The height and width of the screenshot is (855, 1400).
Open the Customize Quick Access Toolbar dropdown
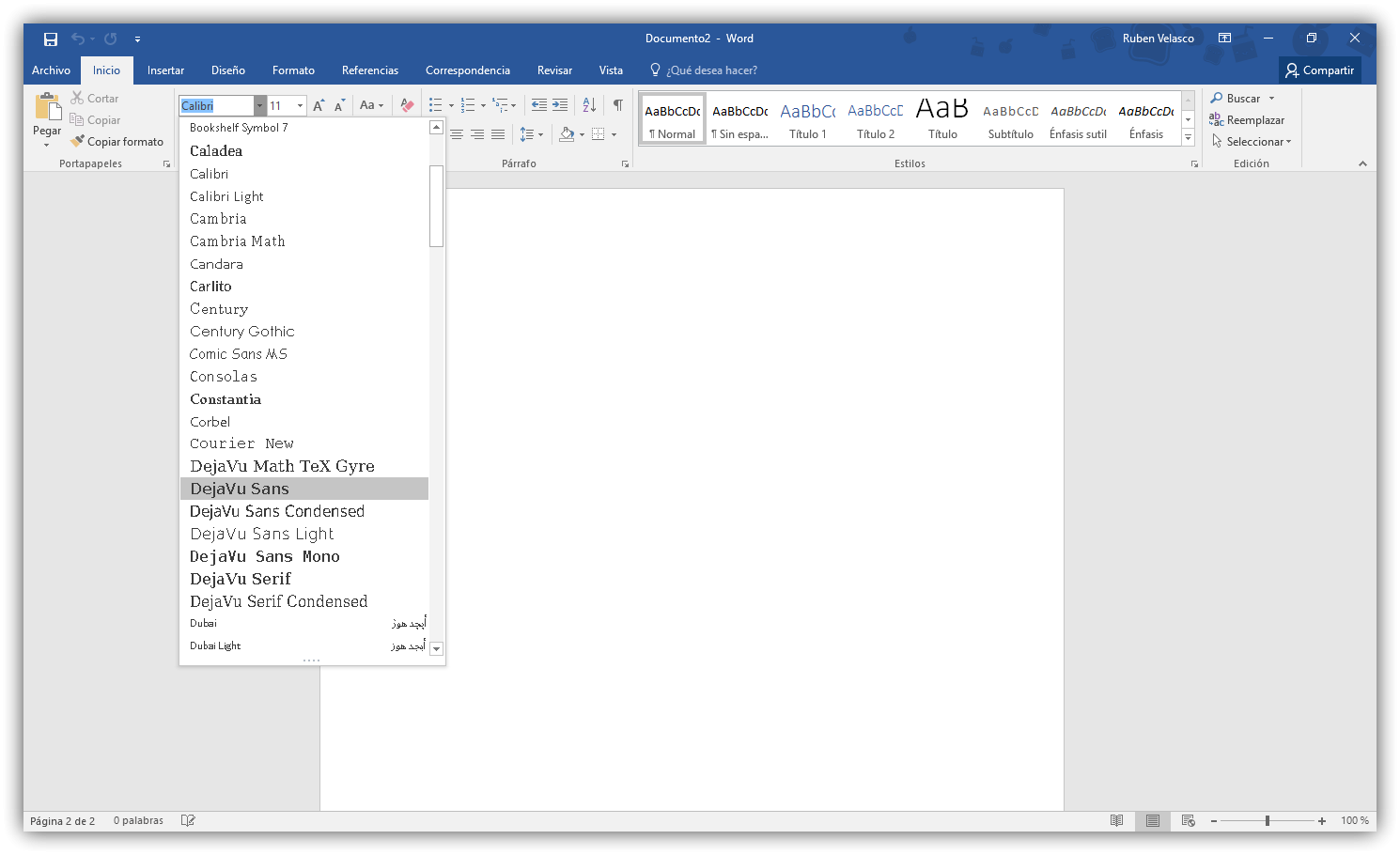pyautogui.click(x=137, y=39)
